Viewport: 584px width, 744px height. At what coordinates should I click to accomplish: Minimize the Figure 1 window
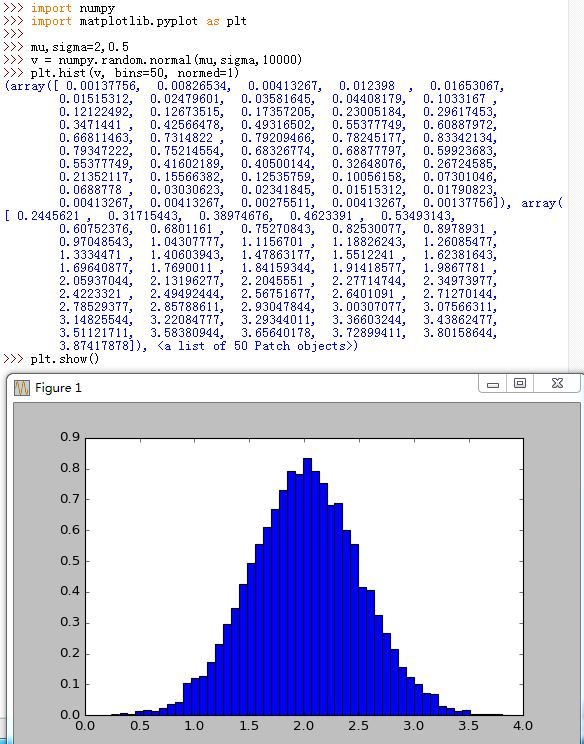(493, 384)
